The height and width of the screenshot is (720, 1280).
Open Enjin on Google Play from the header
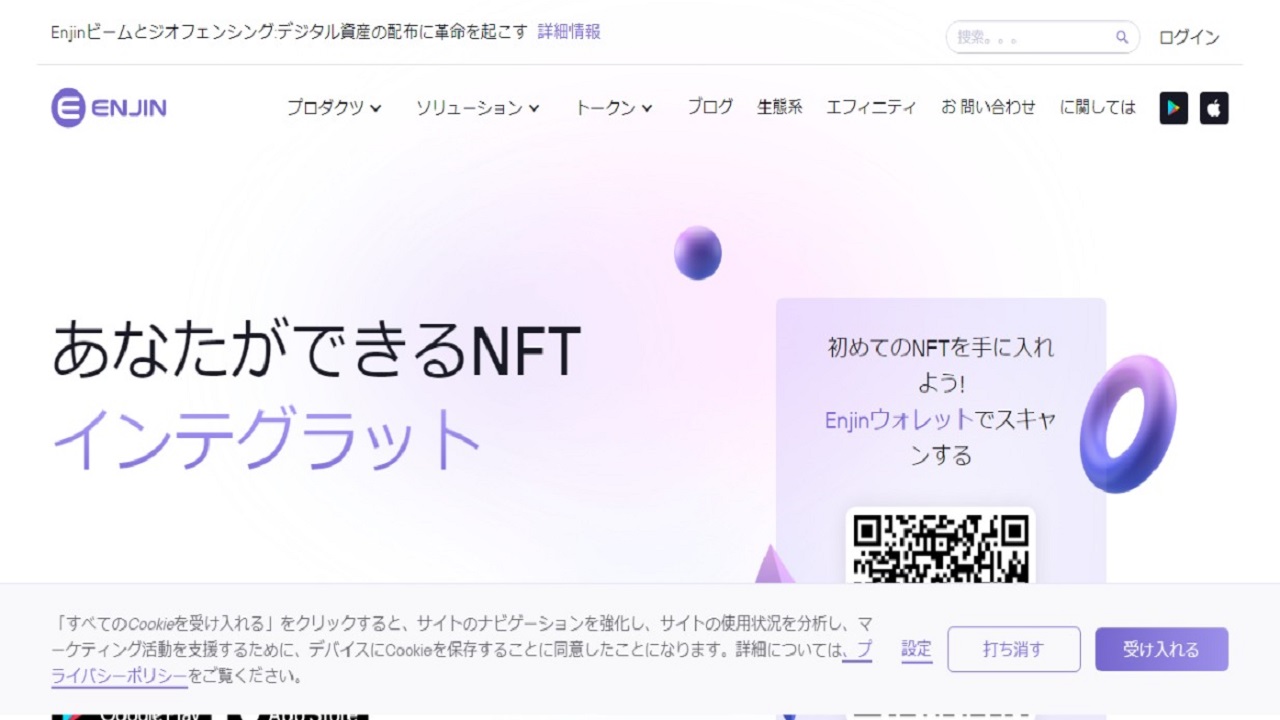tap(1173, 108)
